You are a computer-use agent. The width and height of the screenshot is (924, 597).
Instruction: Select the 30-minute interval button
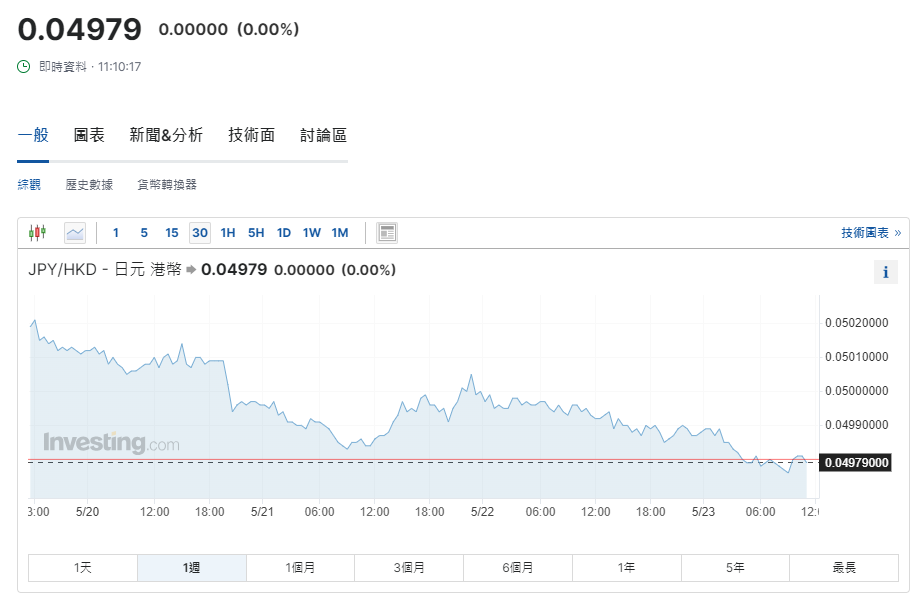pyautogui.click(x=200, y=233)
